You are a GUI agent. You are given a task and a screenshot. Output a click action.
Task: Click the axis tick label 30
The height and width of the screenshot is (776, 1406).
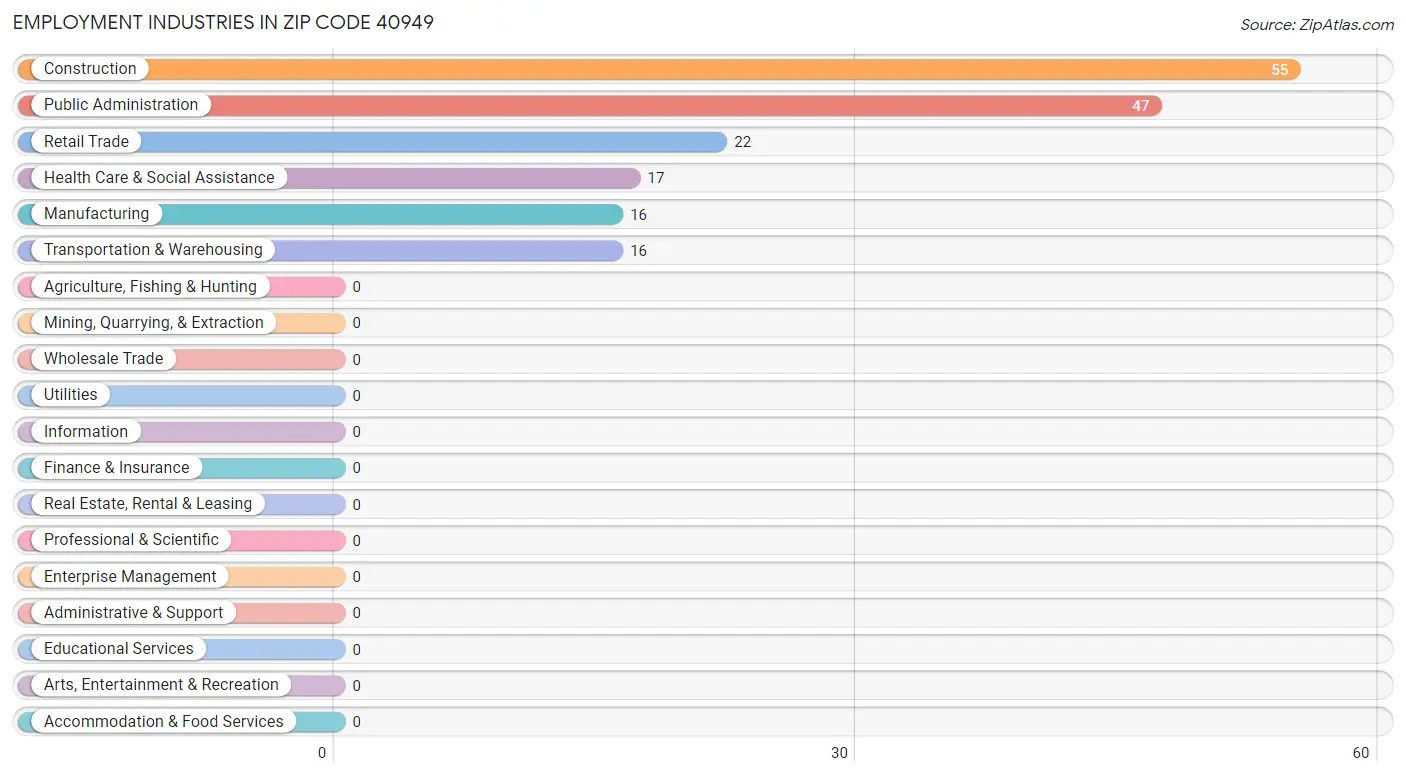tap(840, 753)
